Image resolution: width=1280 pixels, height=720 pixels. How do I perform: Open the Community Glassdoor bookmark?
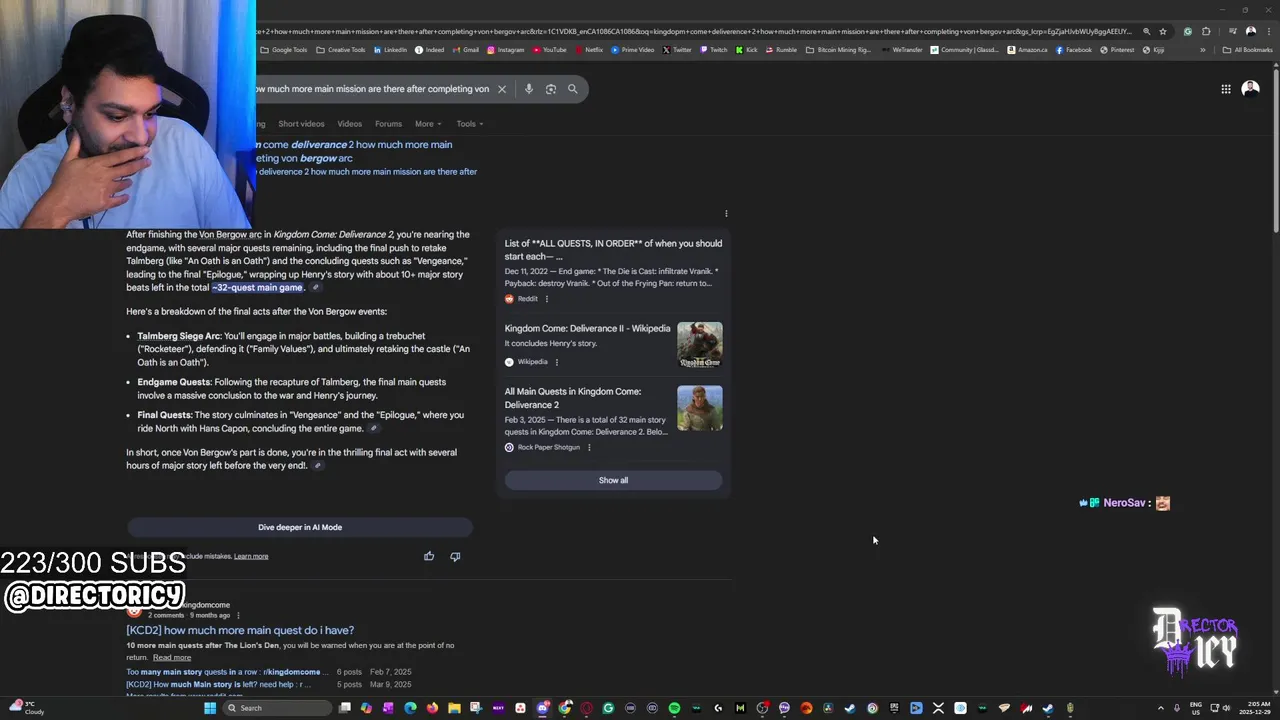click(964, 50)
